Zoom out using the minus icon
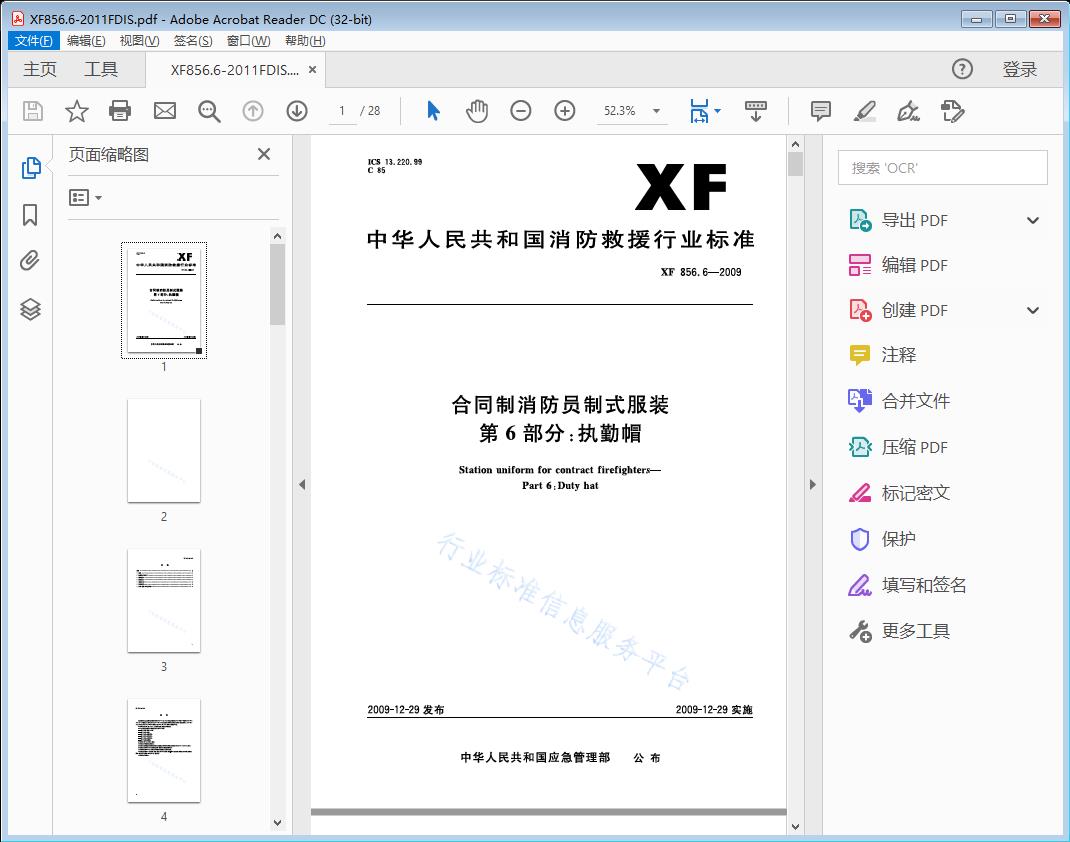Viewport: 1070px width, 842px height. coord(520,111)
